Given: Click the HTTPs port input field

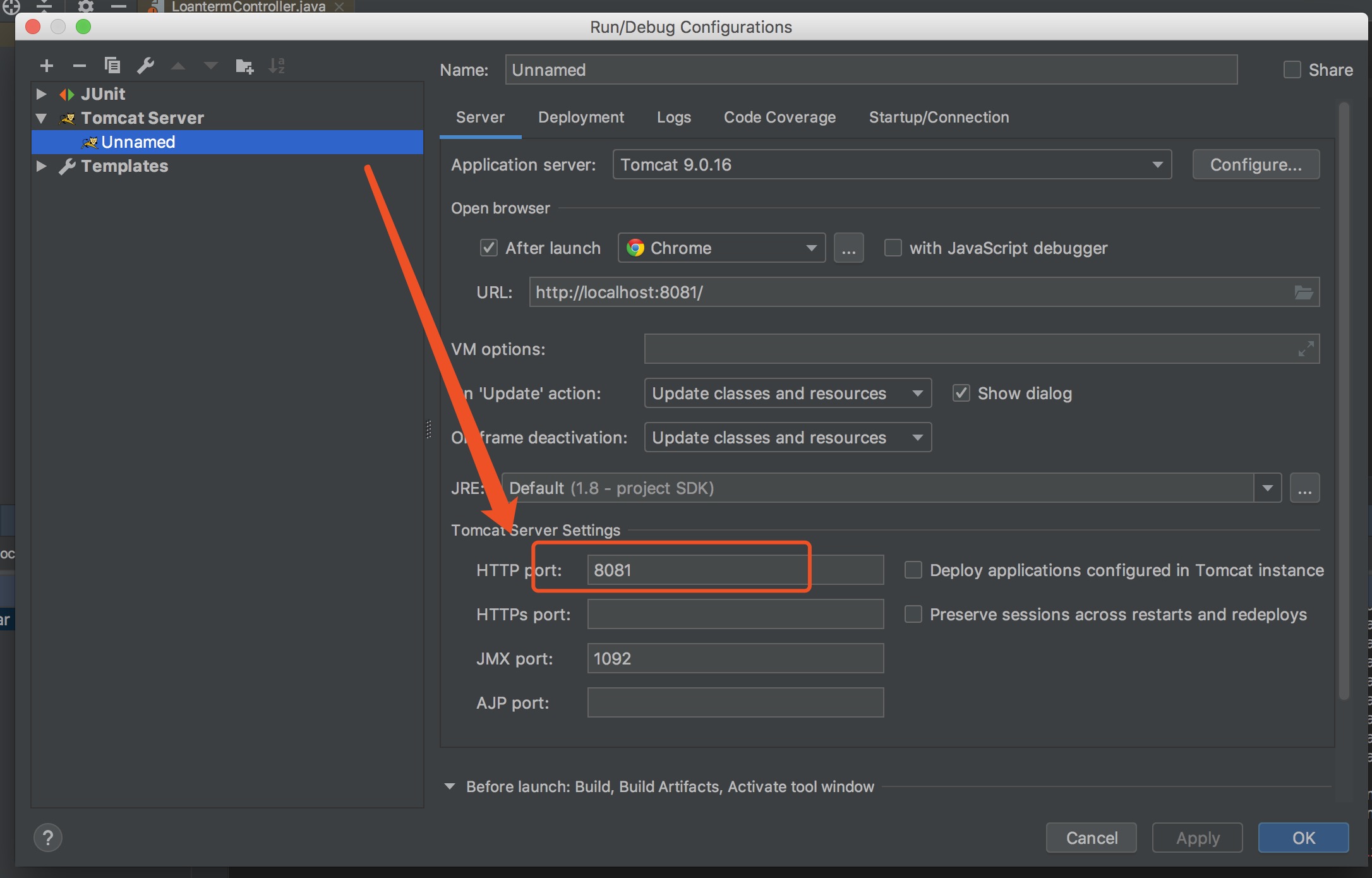Looking at the screenshot, I should tap(735, 614).
